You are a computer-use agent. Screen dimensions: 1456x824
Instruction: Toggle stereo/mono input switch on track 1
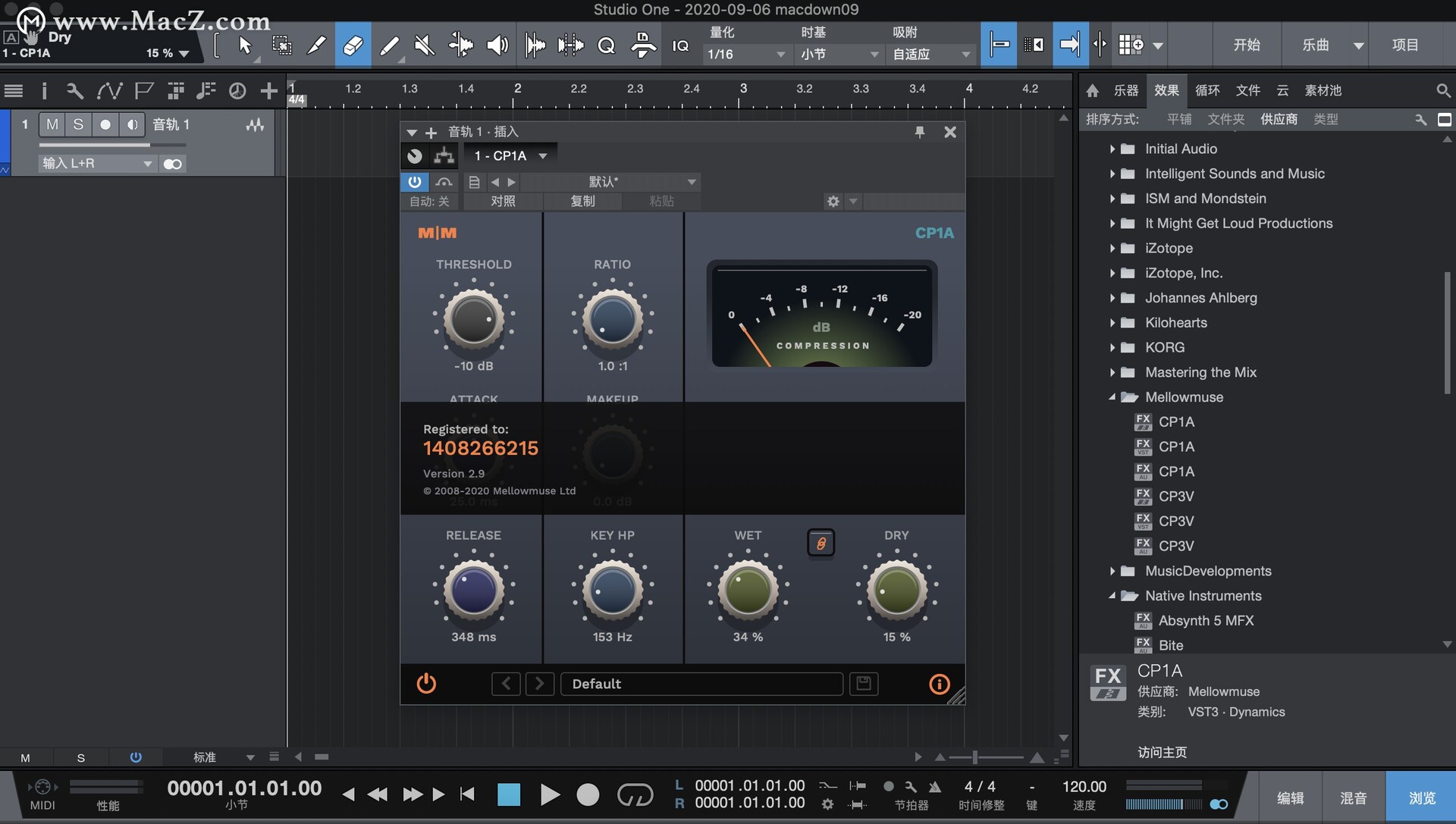pyautogui.click(x=173, y=164)
